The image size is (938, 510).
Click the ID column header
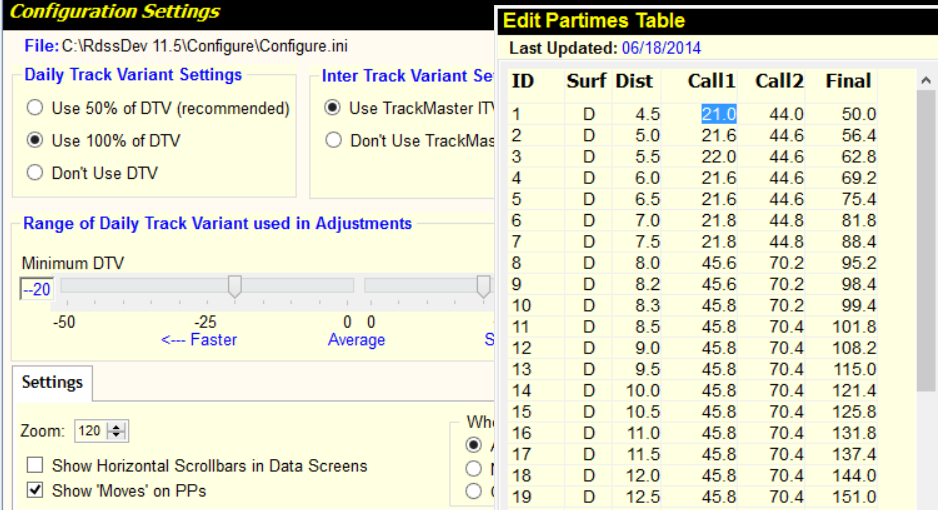pos(523,81)
